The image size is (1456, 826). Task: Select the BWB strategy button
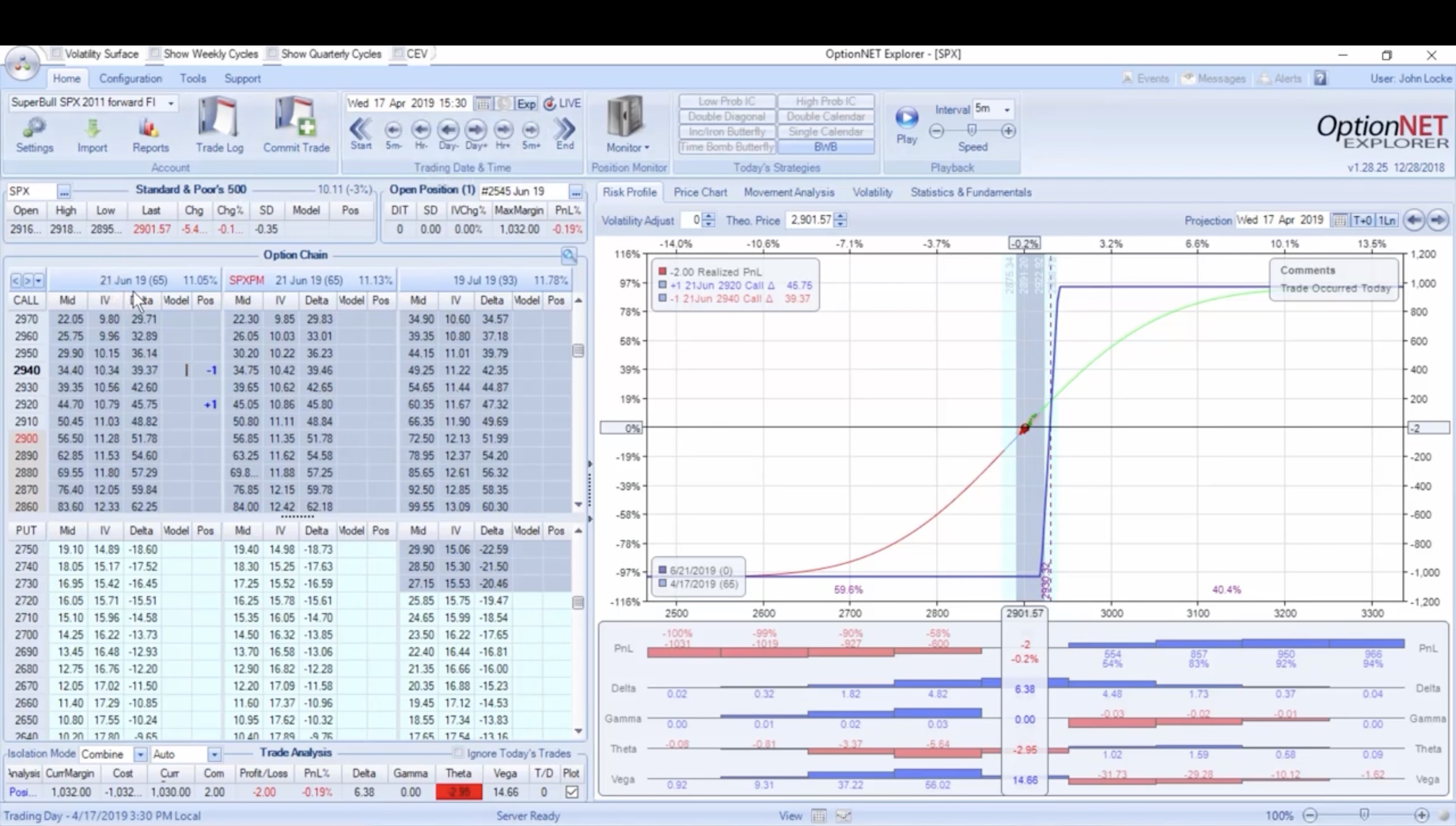[825, 147]
